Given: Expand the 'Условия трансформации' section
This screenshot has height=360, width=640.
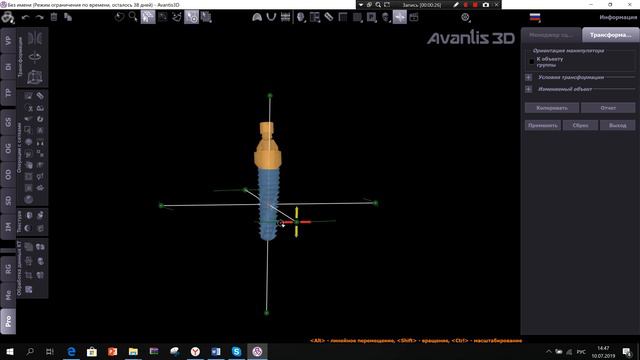Looking at the screenshot, I should (x=529, y=77).
